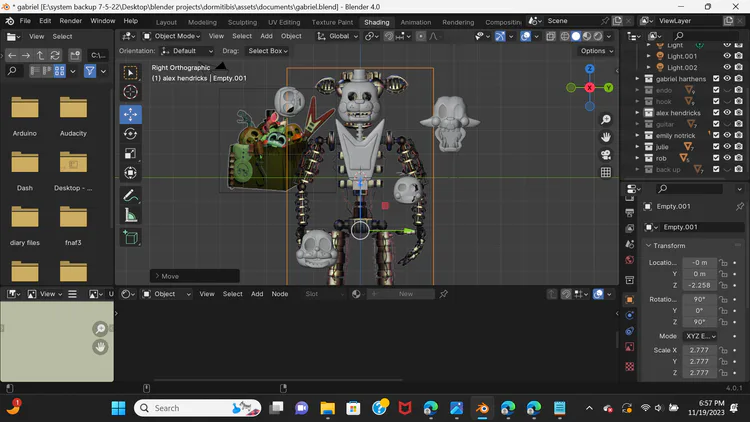Open the View Layer properties tab
Screen dimensions: 750x422
(x=629, y=228)
